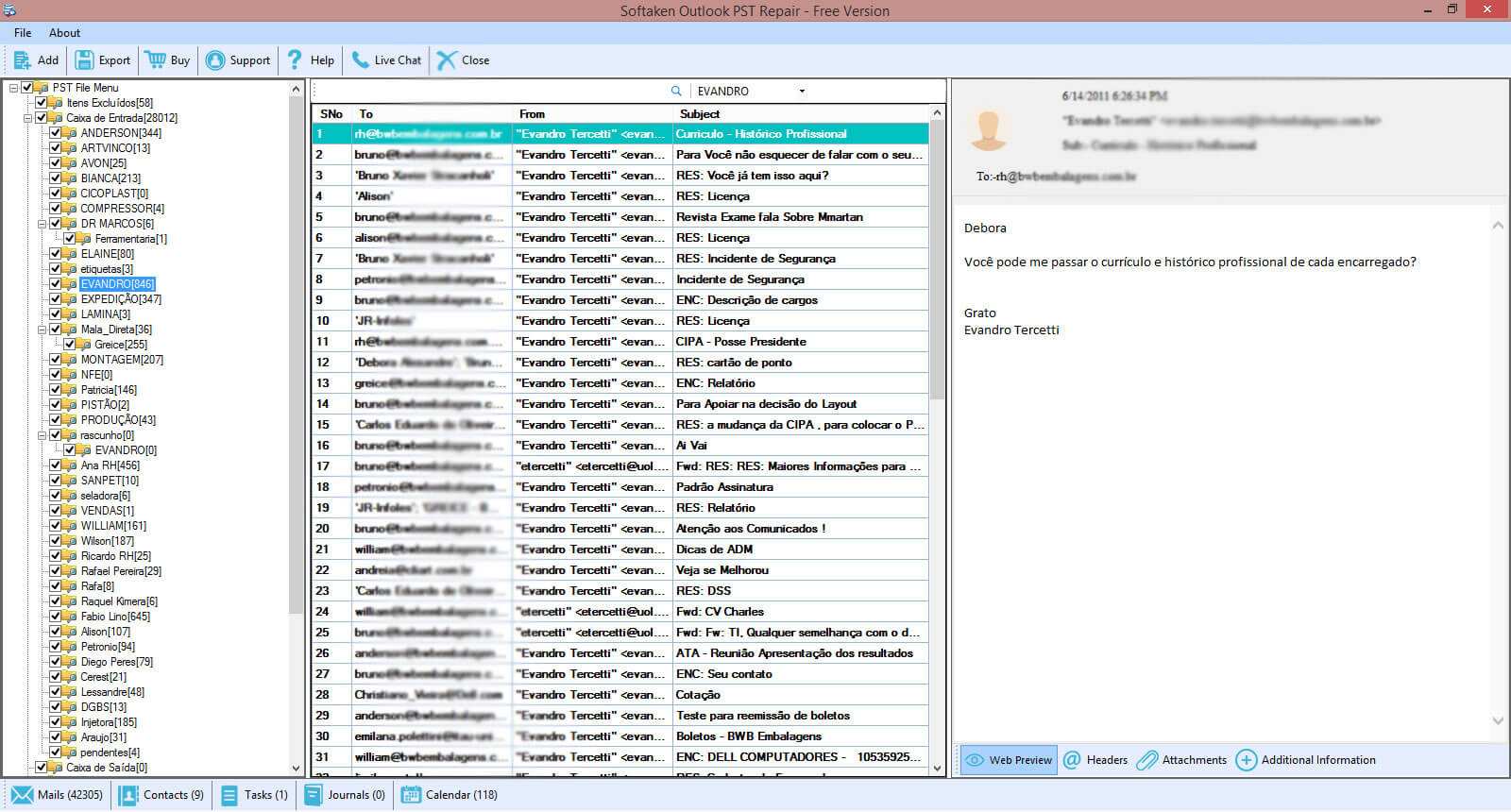
Task: Click the Additional Information plus icon
Action: pyautogui.click(x=1247, y=760)
